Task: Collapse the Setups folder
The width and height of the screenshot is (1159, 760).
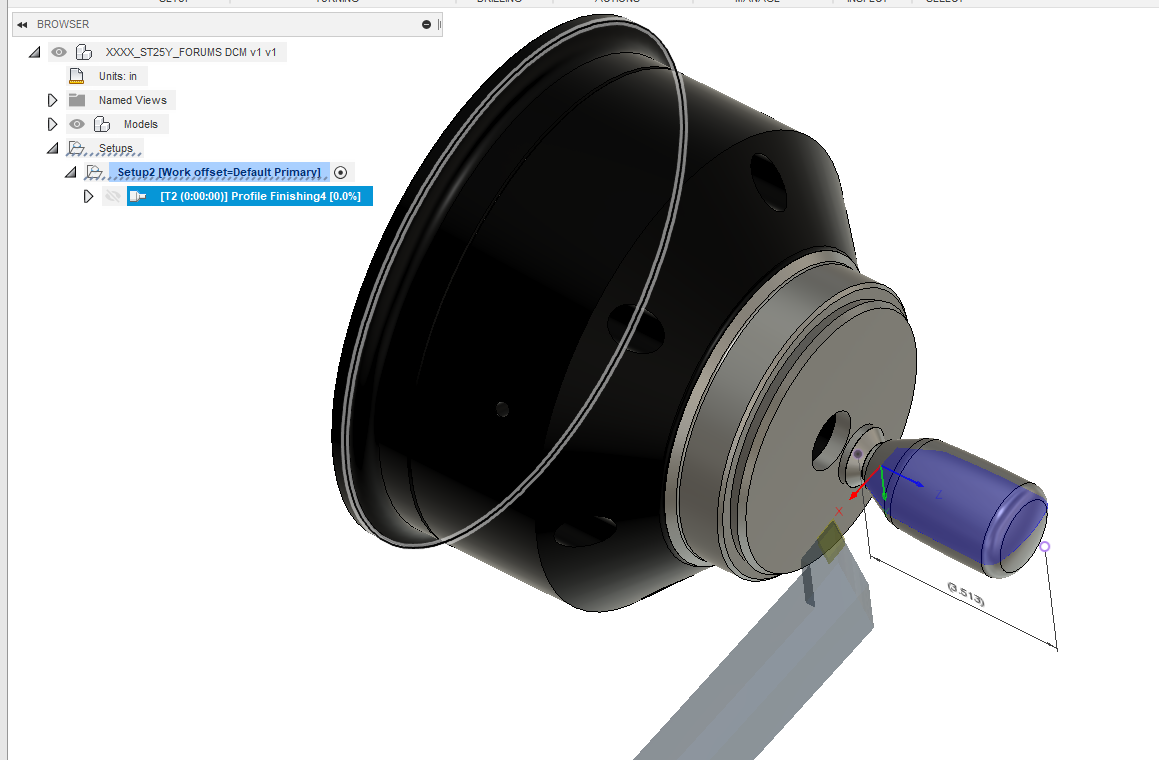Action: tap(51, 147)
